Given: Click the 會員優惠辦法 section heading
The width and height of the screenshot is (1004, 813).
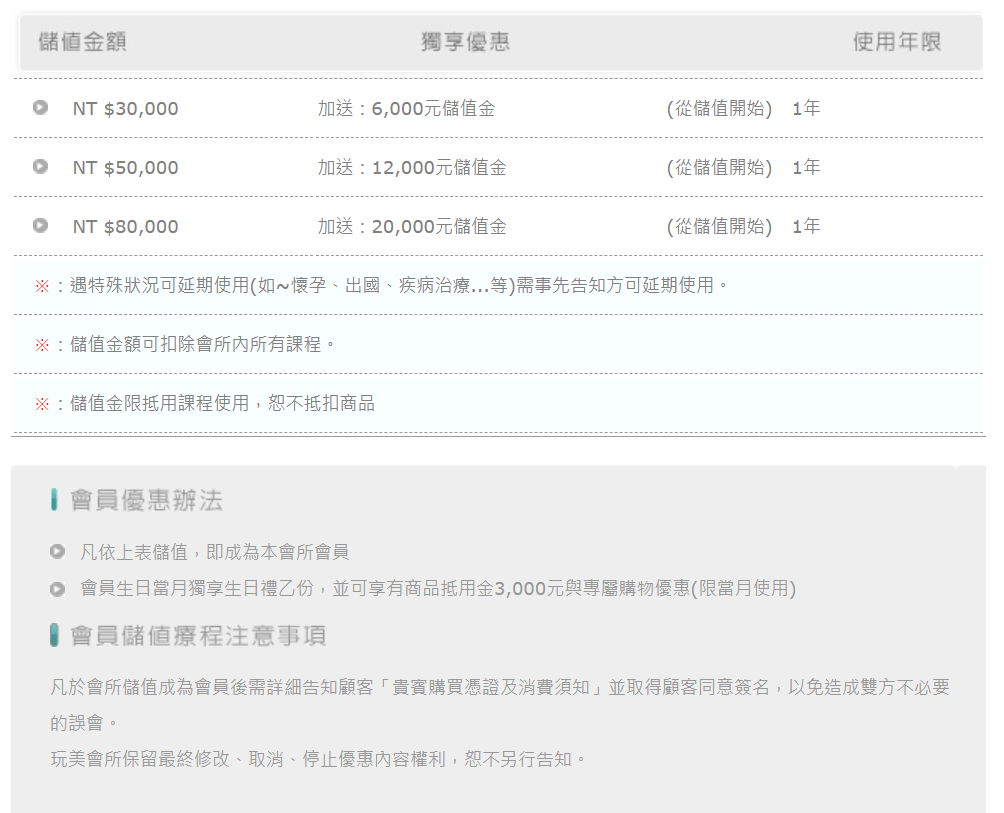Looking at the screenshot, I should point(146,501).
